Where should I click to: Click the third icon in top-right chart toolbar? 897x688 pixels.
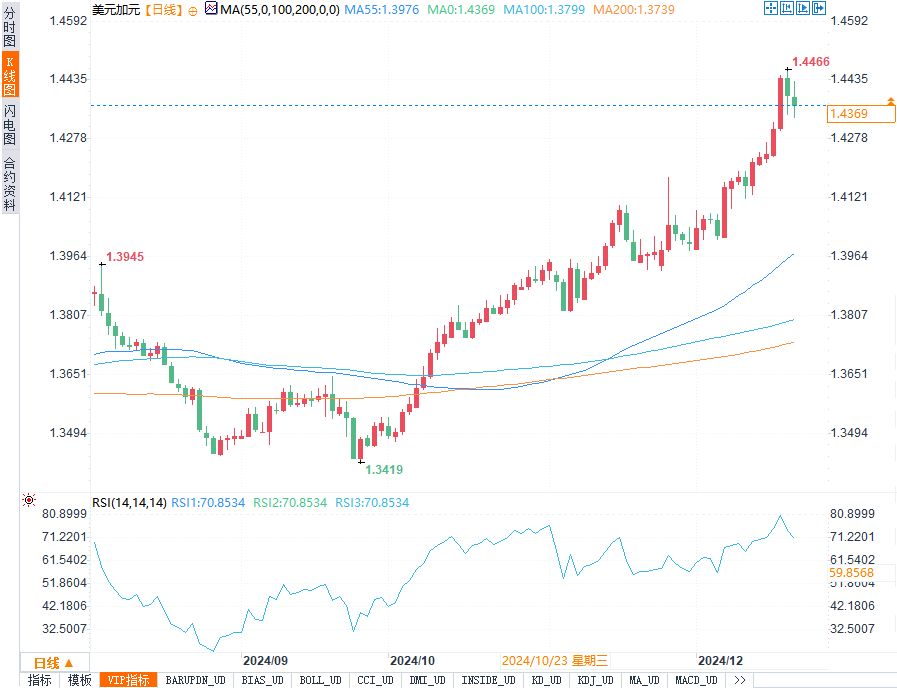802,8
